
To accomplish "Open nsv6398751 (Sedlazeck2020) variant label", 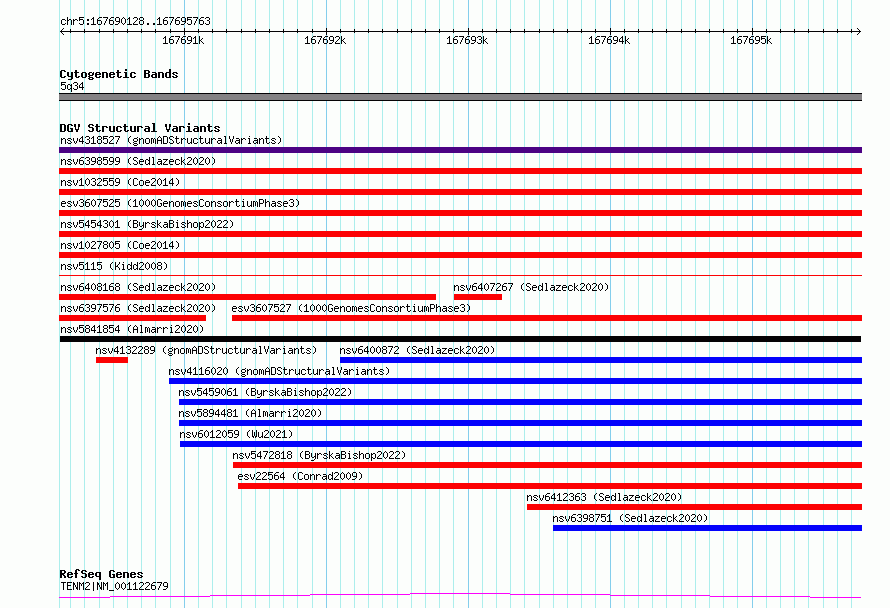I will point(630,518).
